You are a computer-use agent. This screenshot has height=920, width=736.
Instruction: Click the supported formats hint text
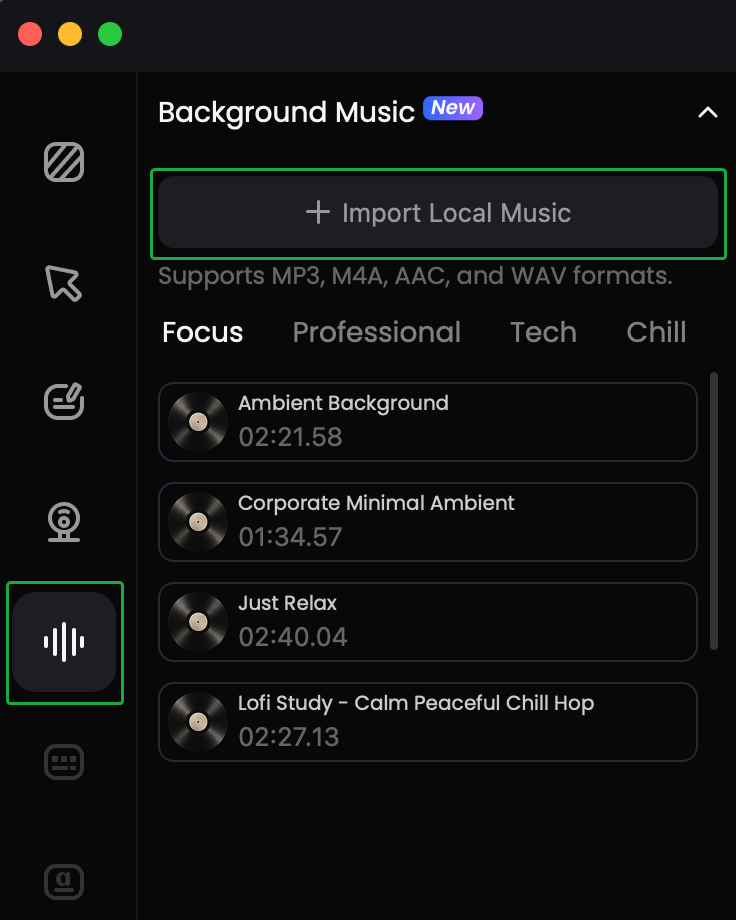[416, 276]
